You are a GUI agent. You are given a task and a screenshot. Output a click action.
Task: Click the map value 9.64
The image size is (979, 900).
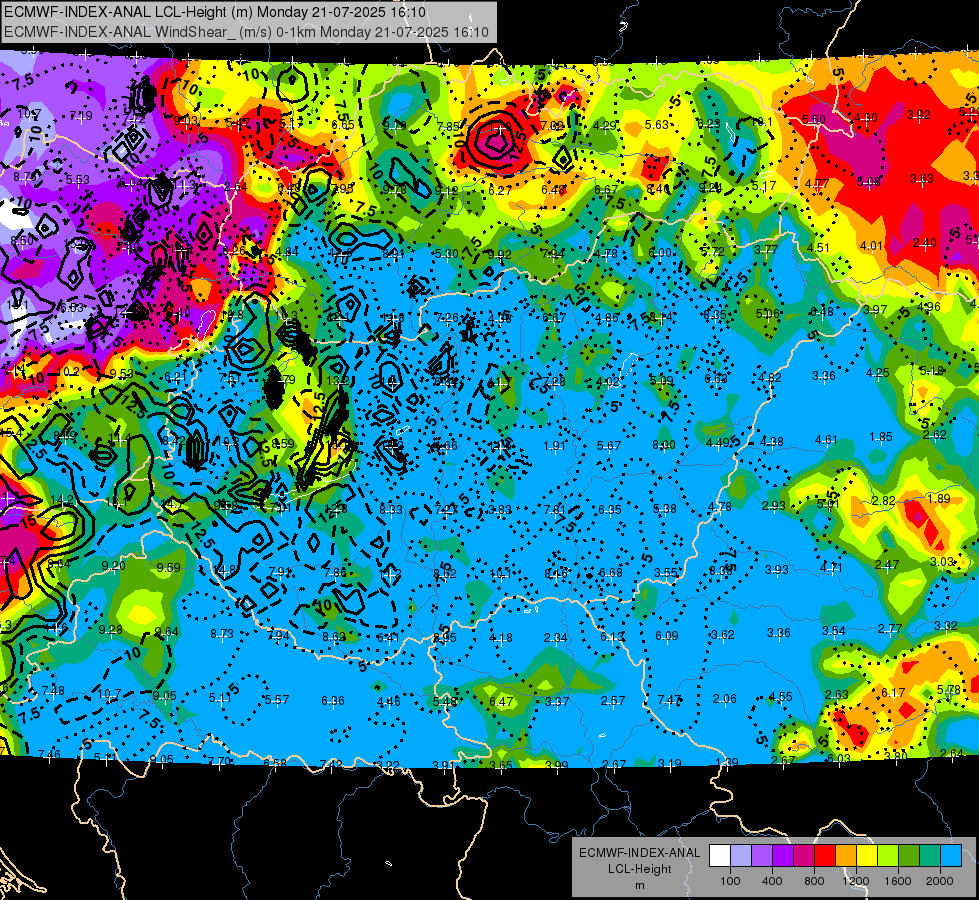(167, 631)
